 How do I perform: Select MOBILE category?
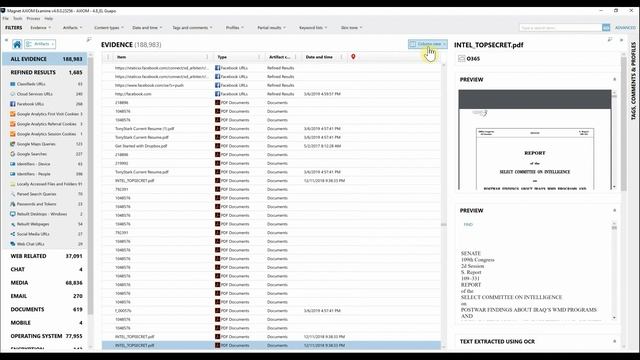(x=45, y=323)
